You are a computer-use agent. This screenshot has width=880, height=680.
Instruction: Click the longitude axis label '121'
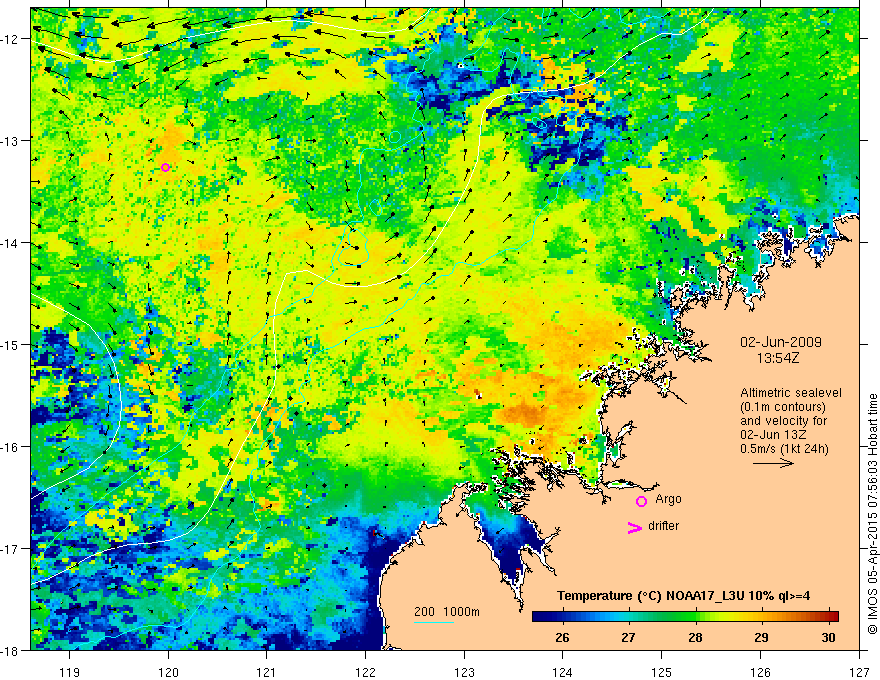click(267, 672)
